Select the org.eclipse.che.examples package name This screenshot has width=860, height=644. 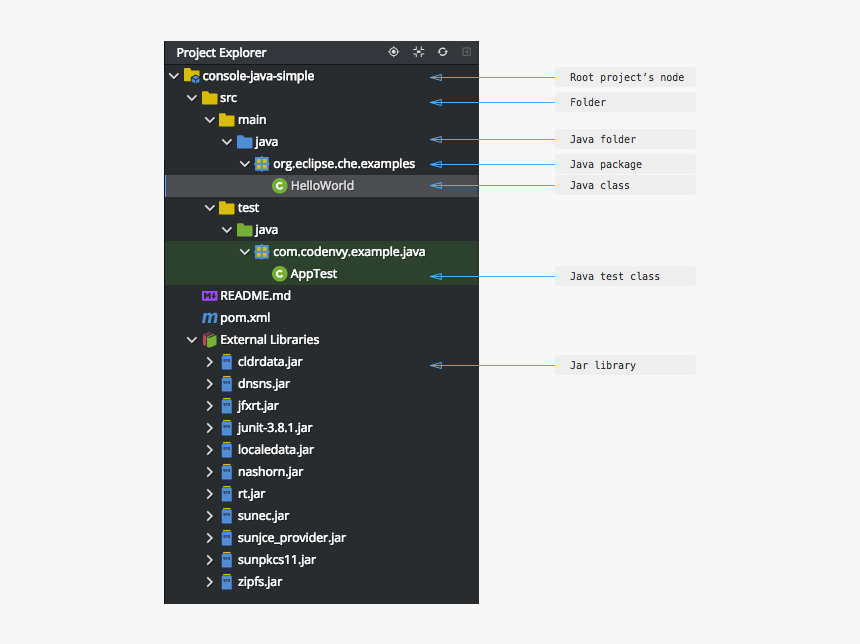[344, 164]
